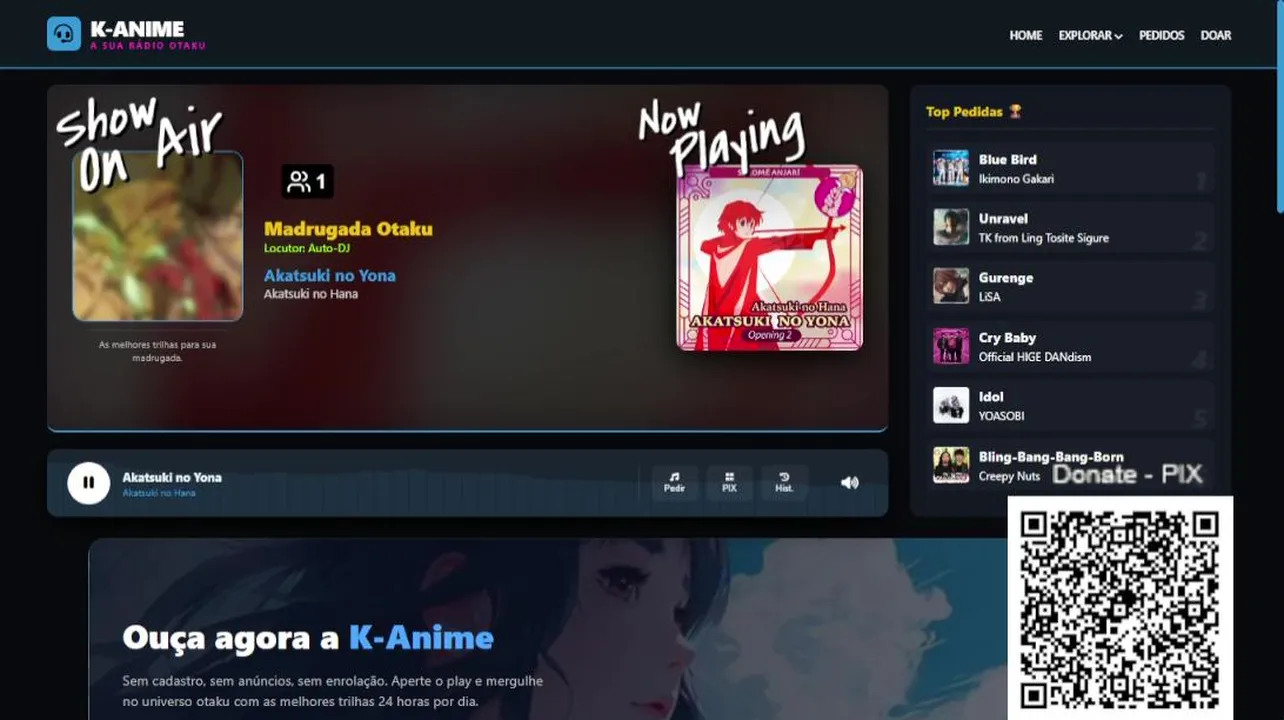Viewport: 1284px width, 720px height.
Task: Click the As melhores trilhas caption
Action: (157, 351)
